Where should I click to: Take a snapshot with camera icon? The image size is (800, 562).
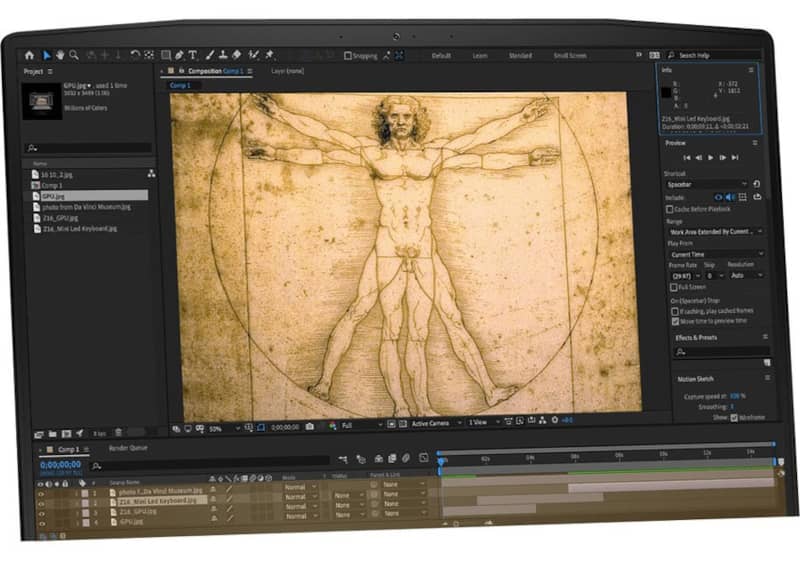(310, 425)
